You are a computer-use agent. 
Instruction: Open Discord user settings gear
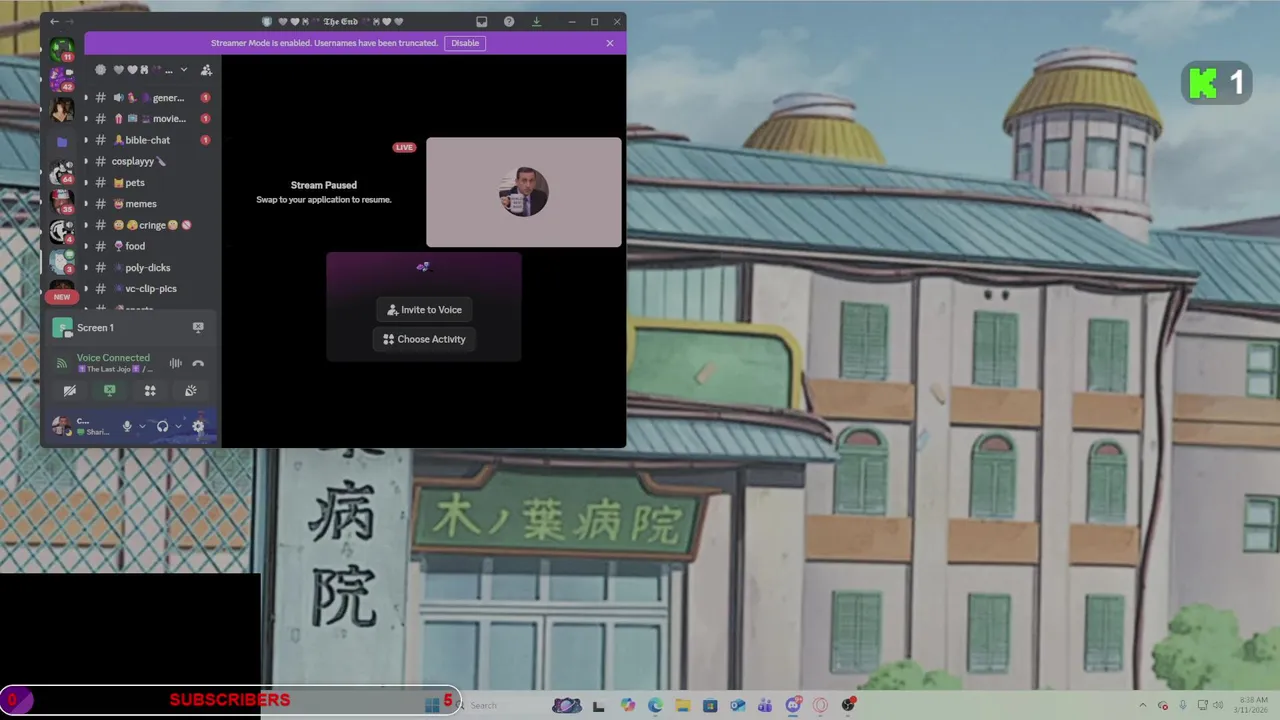(x=198, y=426)
